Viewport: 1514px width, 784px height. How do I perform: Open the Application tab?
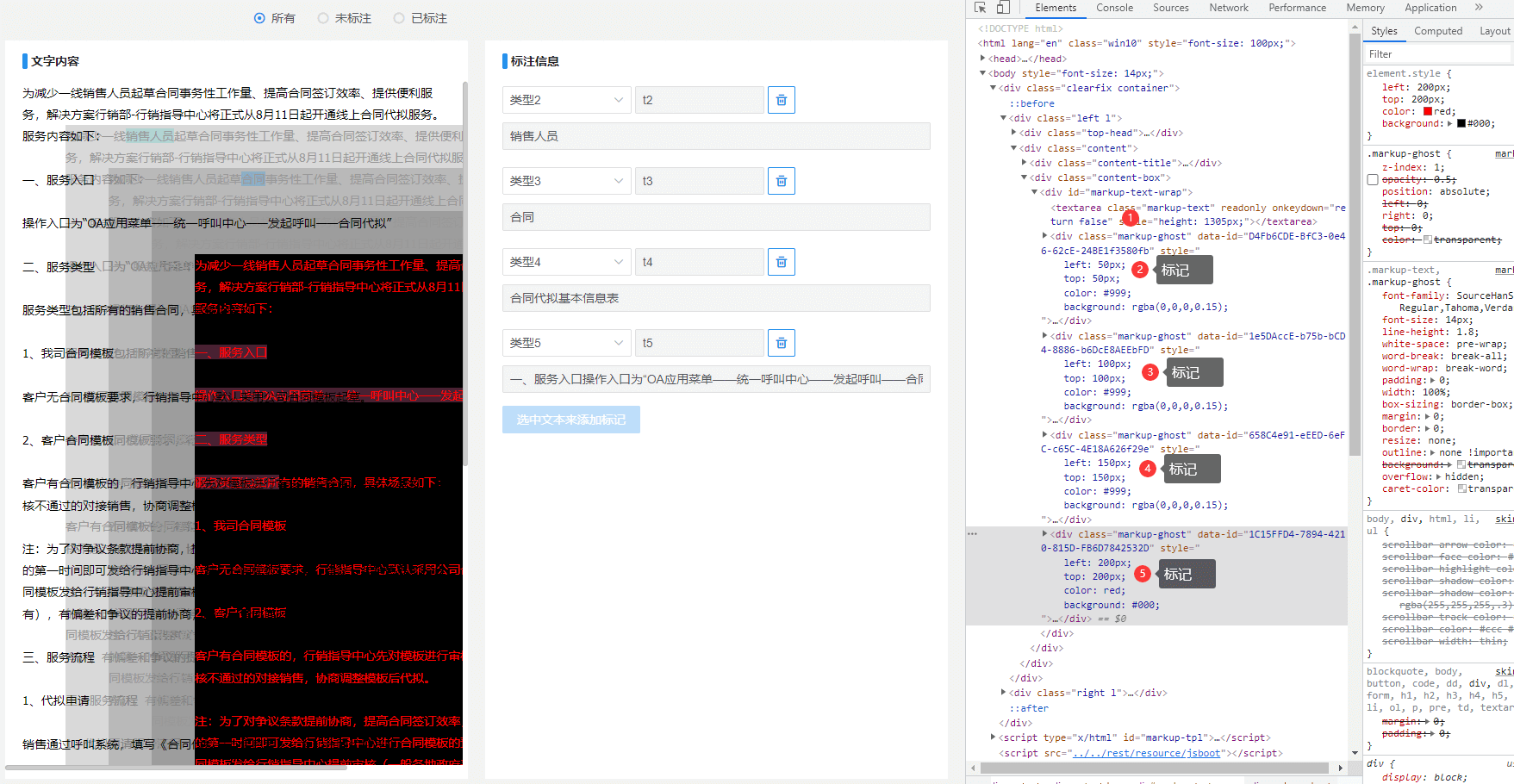1430,8
